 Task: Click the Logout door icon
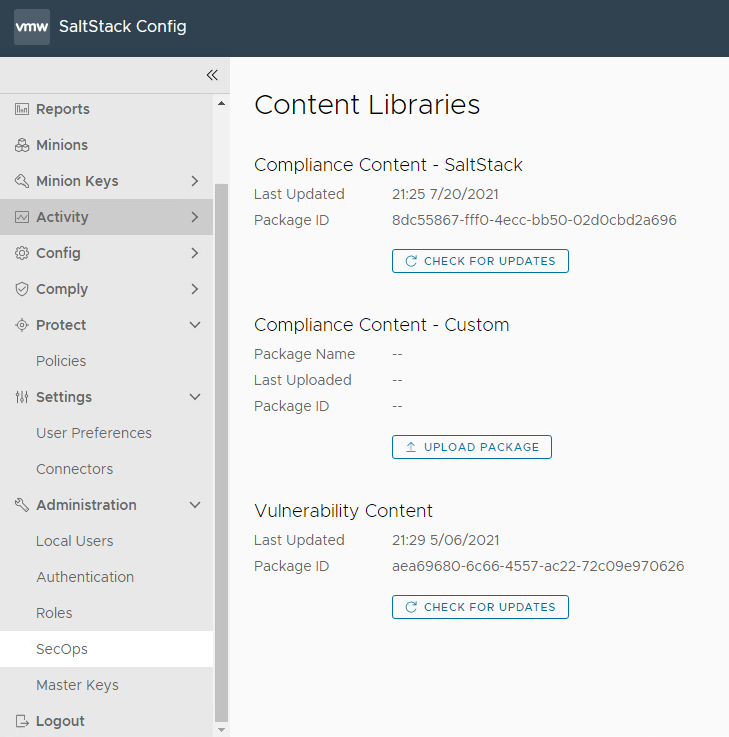tap(22, 721)
